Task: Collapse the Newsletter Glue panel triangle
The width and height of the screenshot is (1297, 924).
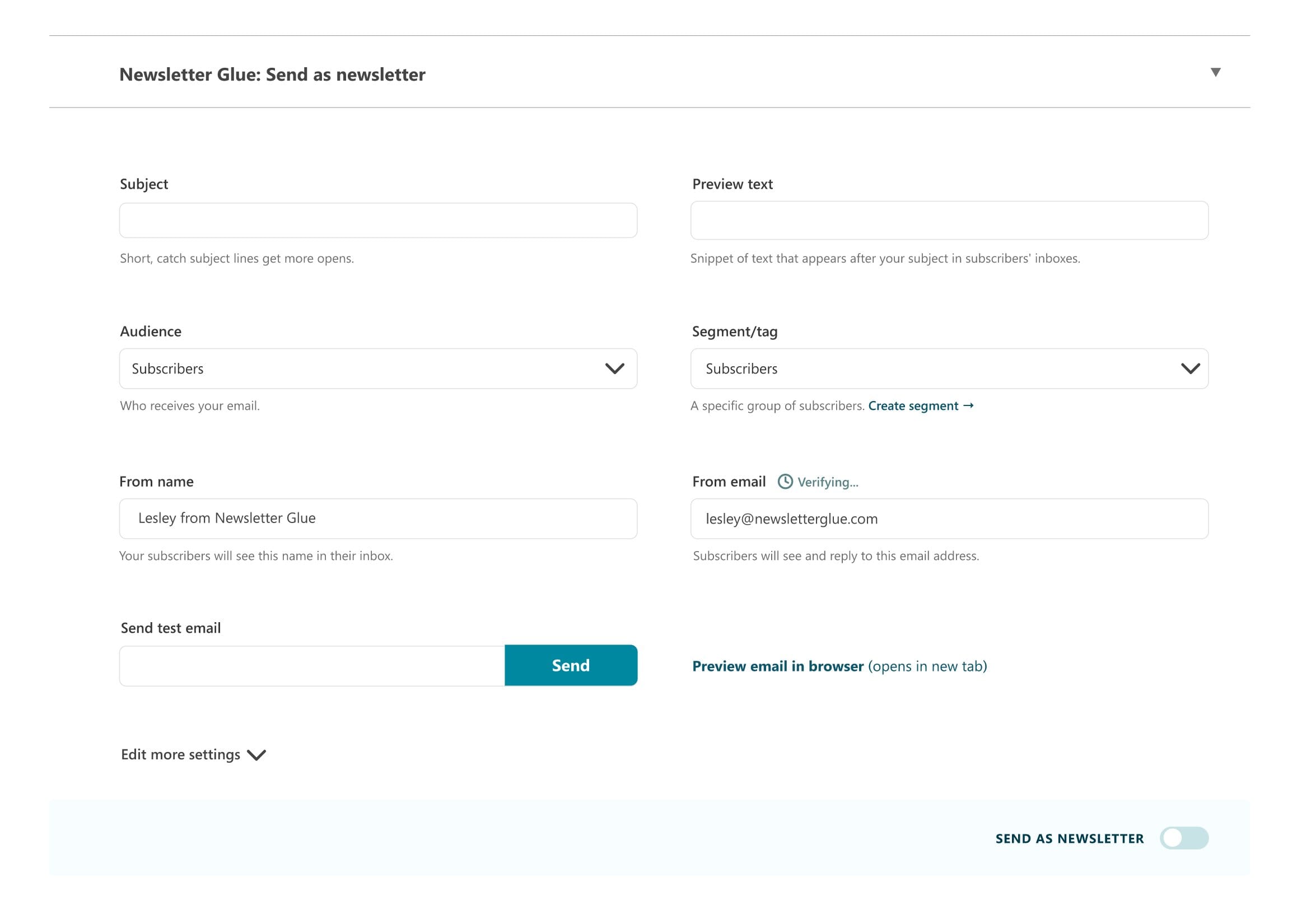Action: [x=1215, y=72]
